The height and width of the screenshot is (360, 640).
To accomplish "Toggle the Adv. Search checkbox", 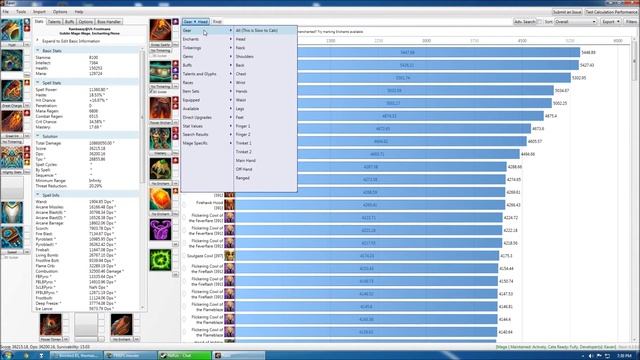I will [x=540, y=22].
